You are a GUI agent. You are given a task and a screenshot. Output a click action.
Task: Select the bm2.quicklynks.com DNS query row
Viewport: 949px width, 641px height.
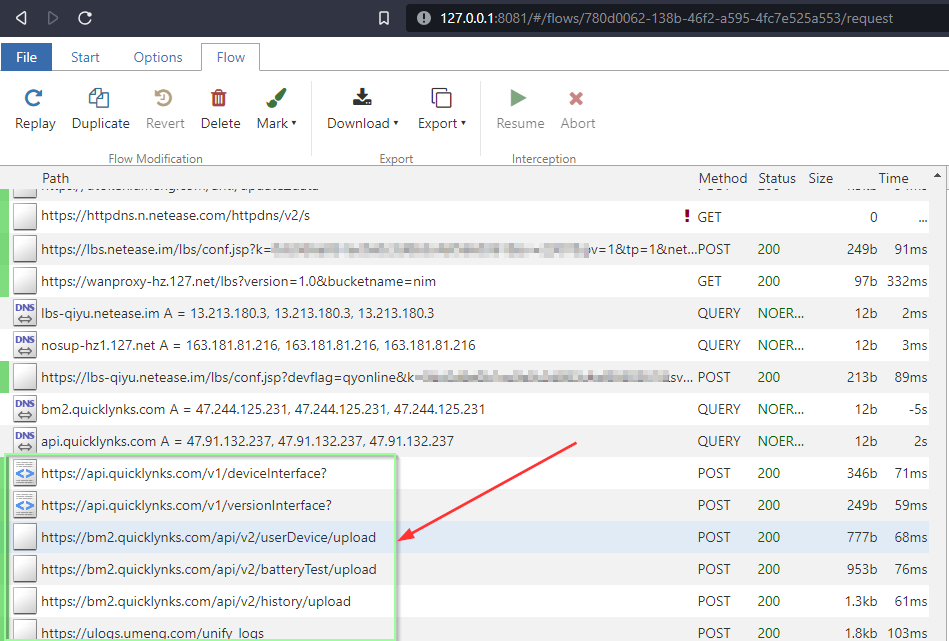pos(465,409)
